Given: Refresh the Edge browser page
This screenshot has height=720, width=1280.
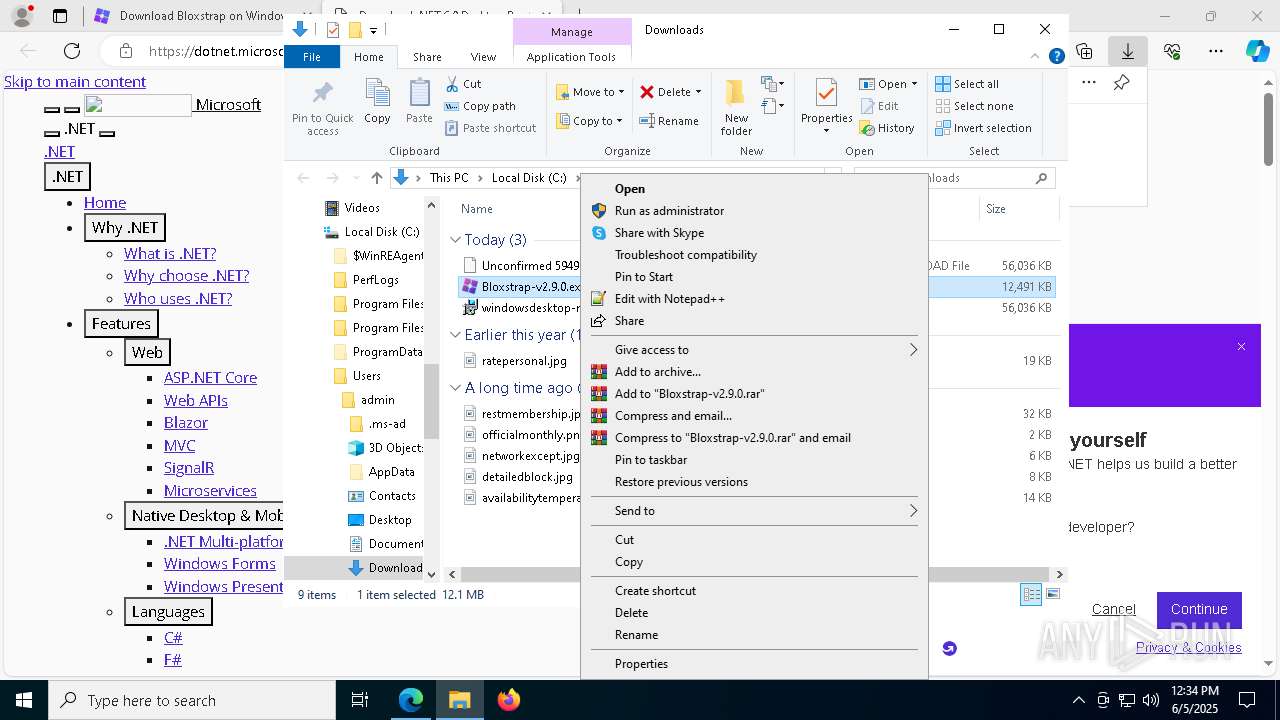Looking at the screenshot, I should click(x=72, y=51).
